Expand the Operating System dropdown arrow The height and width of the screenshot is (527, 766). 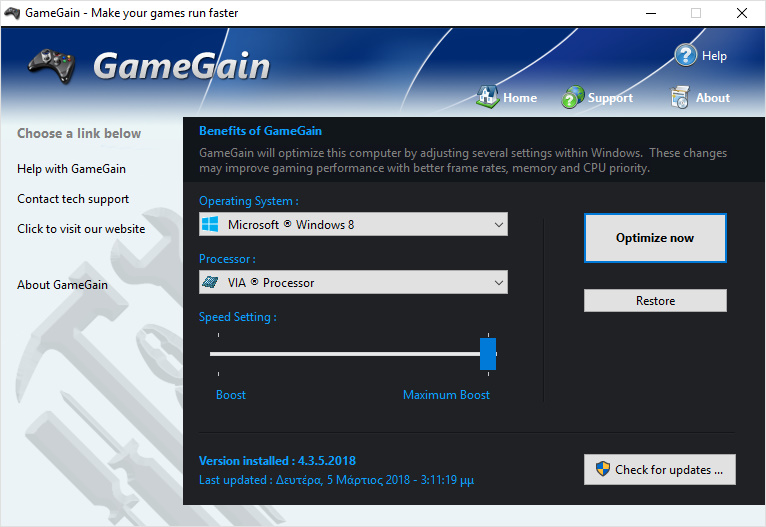pos(498,225)
